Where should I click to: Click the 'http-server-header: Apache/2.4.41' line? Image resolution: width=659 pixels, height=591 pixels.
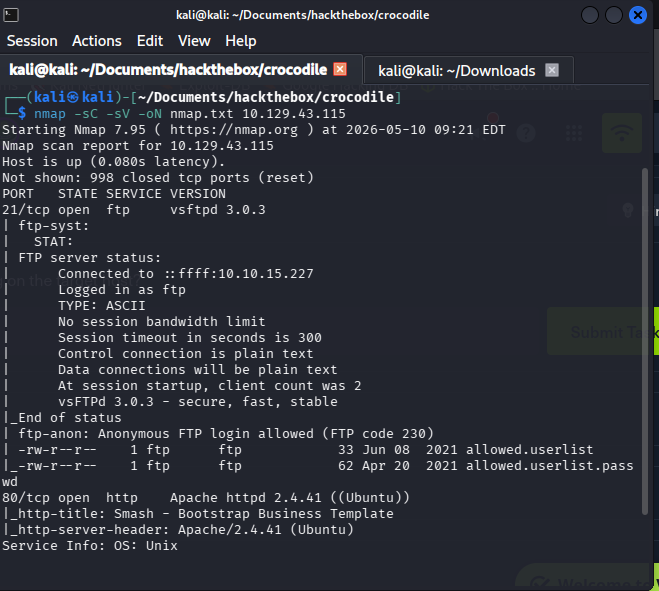[182, 530]
